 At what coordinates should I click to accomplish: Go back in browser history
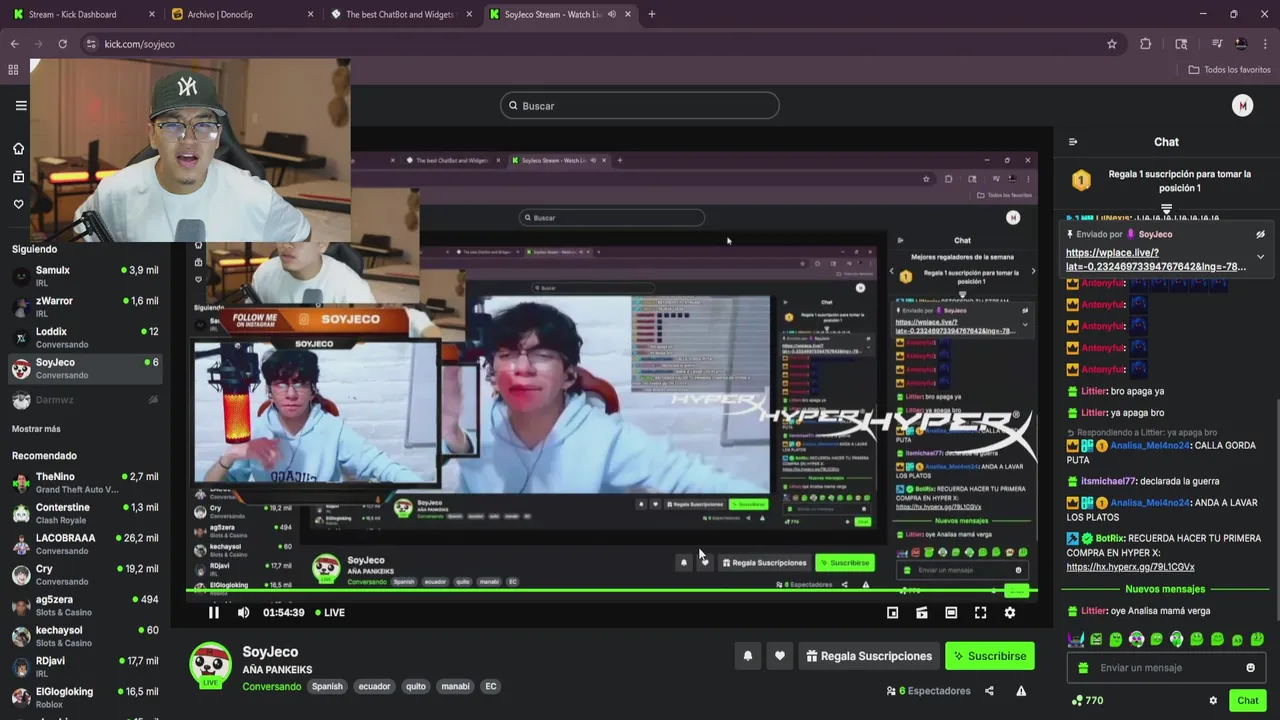[14, 44]
